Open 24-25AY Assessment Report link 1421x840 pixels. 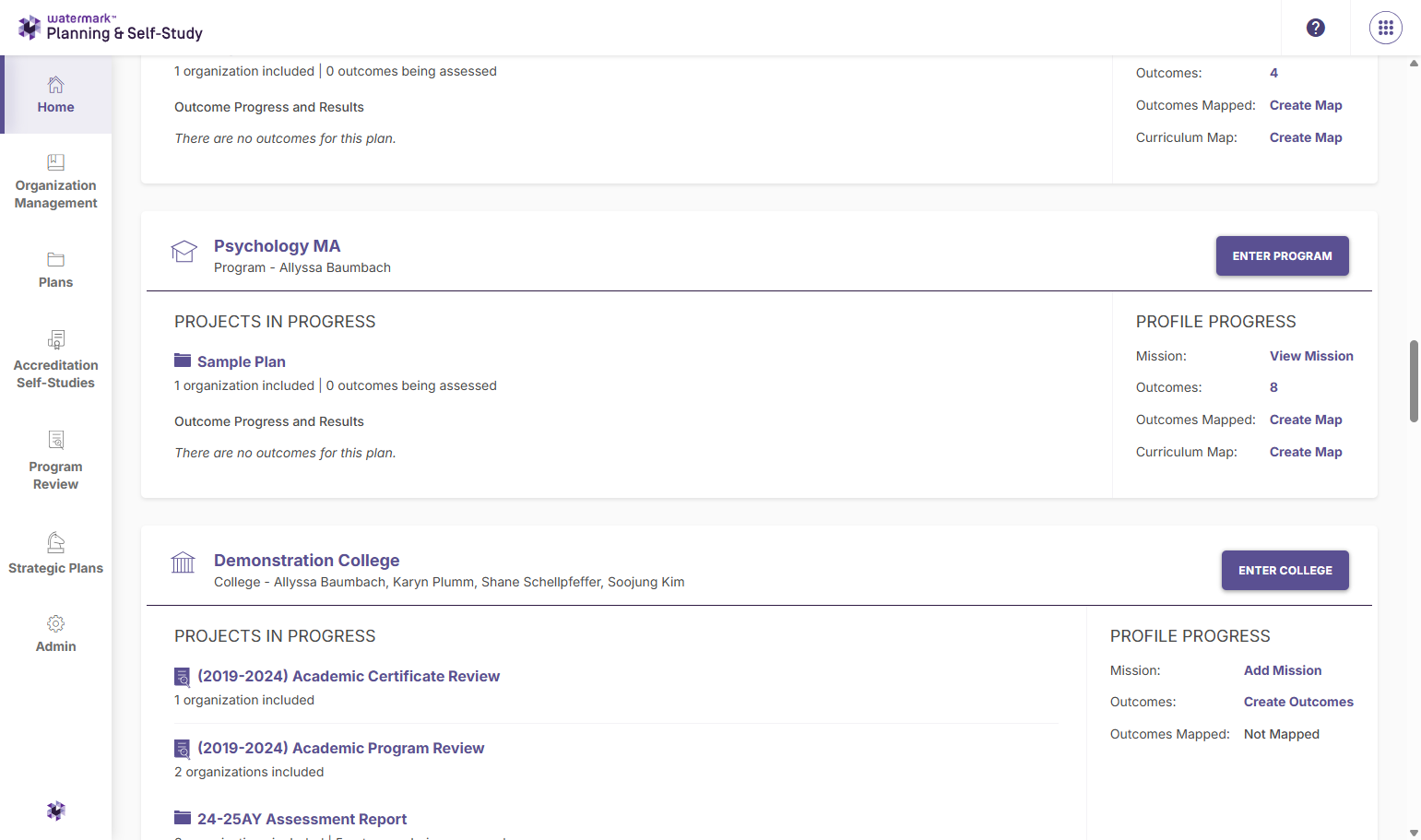302,819
